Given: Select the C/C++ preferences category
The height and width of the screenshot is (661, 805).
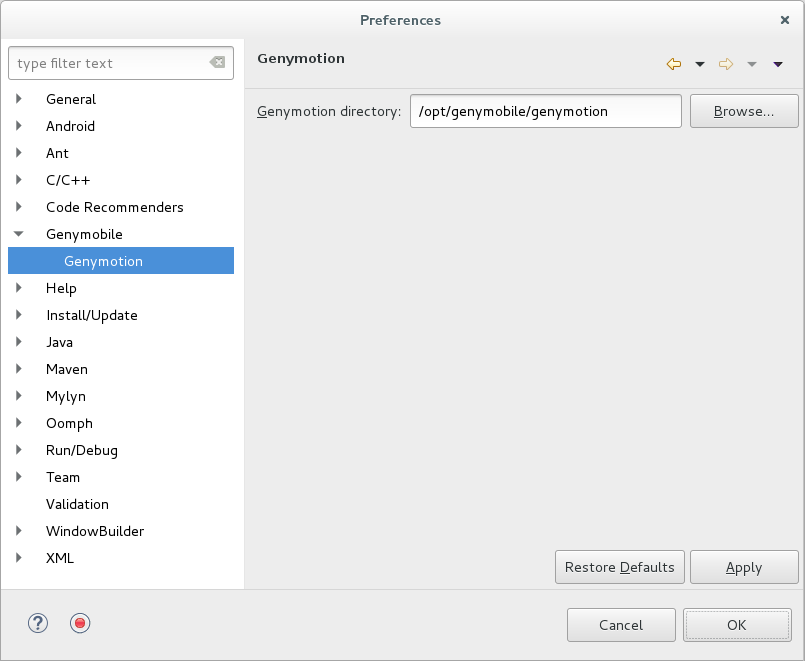Looking at the screenshot, I should point(68,180).
